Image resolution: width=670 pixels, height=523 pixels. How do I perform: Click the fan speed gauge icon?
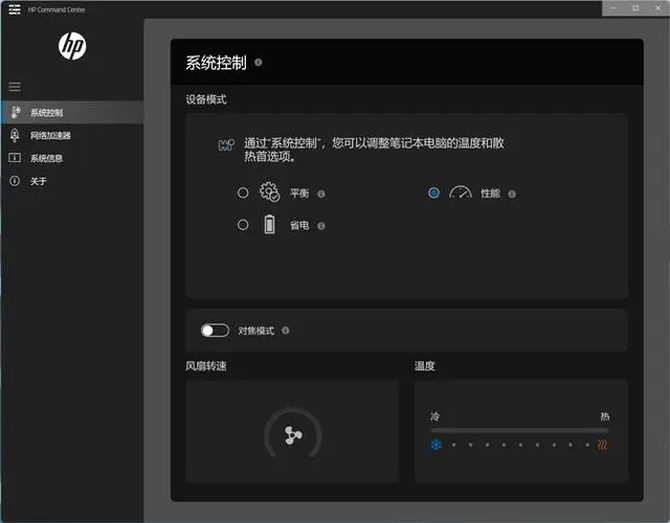point(293,435)
